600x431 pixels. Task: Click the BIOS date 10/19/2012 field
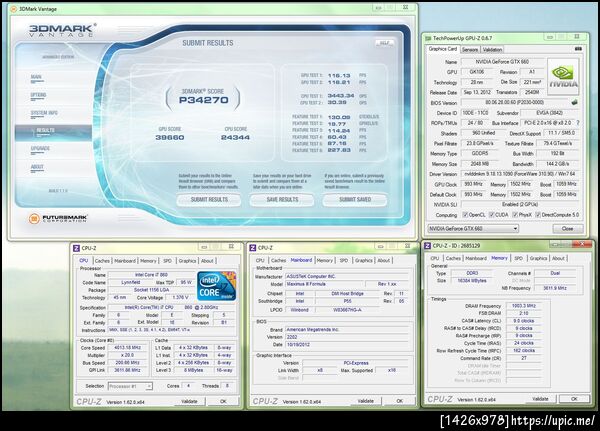[347, 345]
